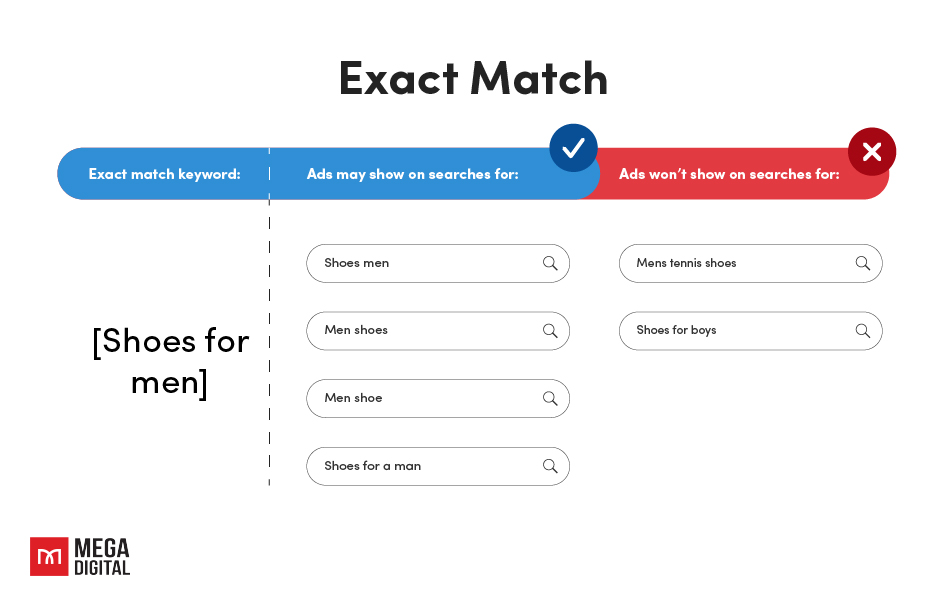This screenshot has width=947, height=606.
Task: Select the 'Men shoes' search field
Action: click(438, 330)
